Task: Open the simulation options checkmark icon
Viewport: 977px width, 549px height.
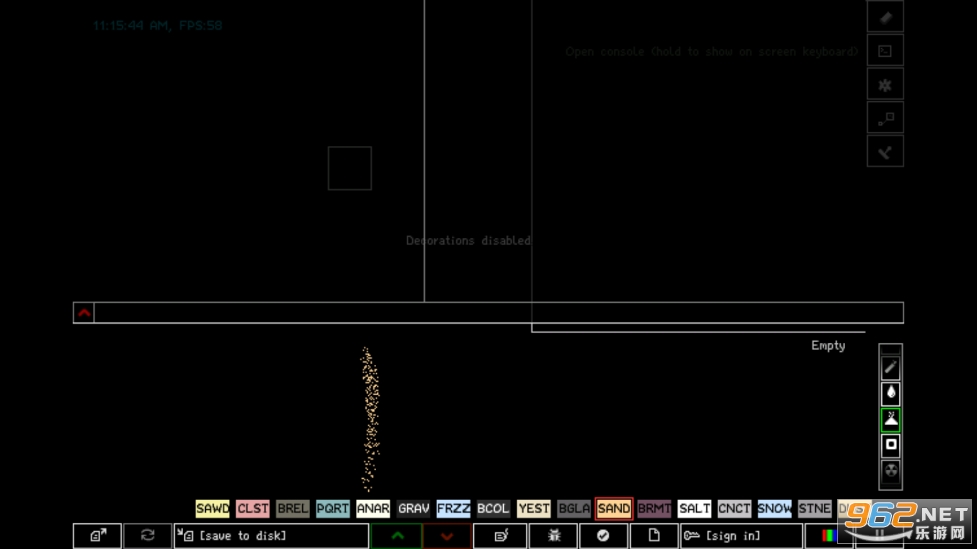Action: click(x=603, y=536)
